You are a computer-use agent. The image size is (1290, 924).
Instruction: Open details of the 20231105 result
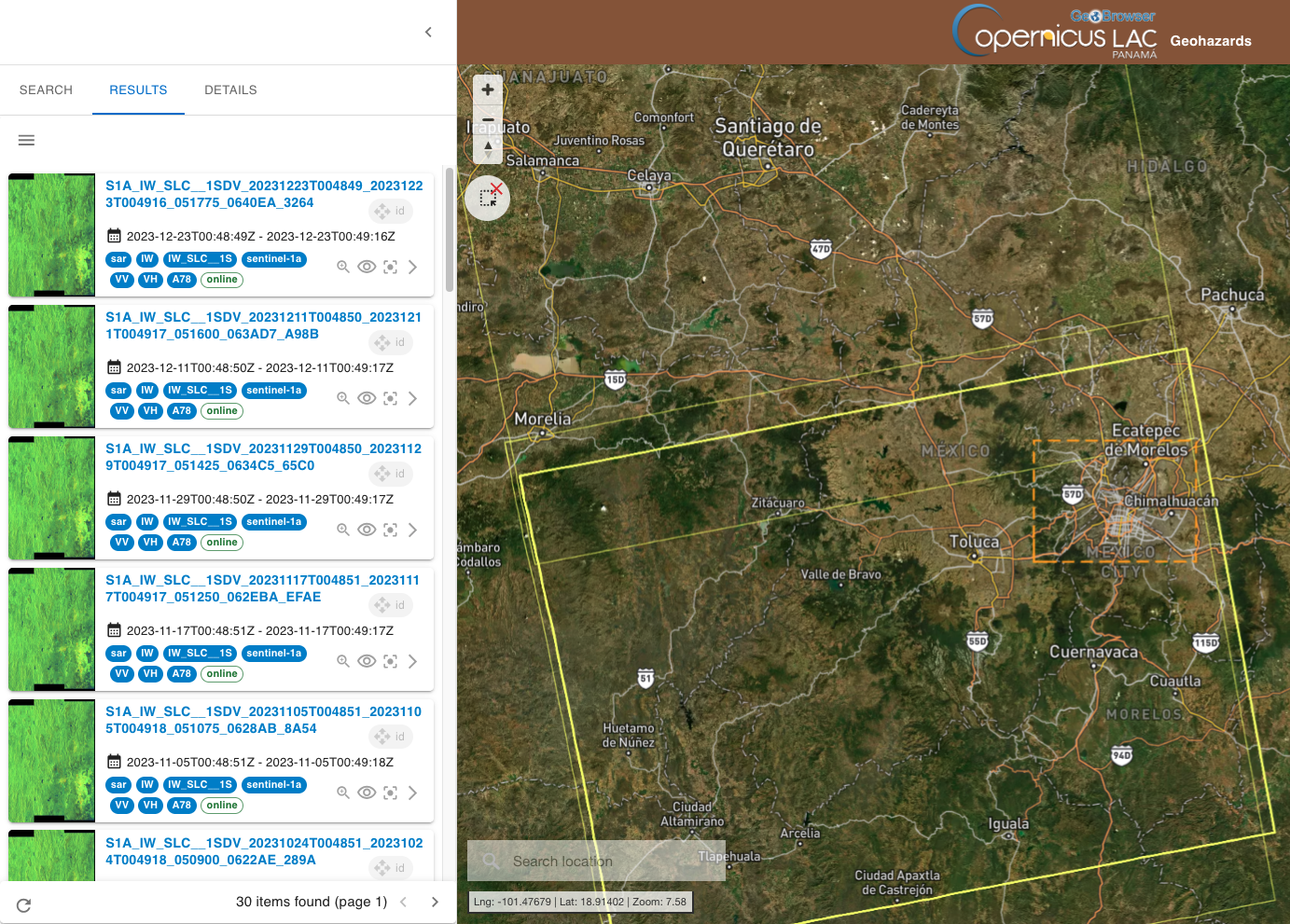click(412, 793)
